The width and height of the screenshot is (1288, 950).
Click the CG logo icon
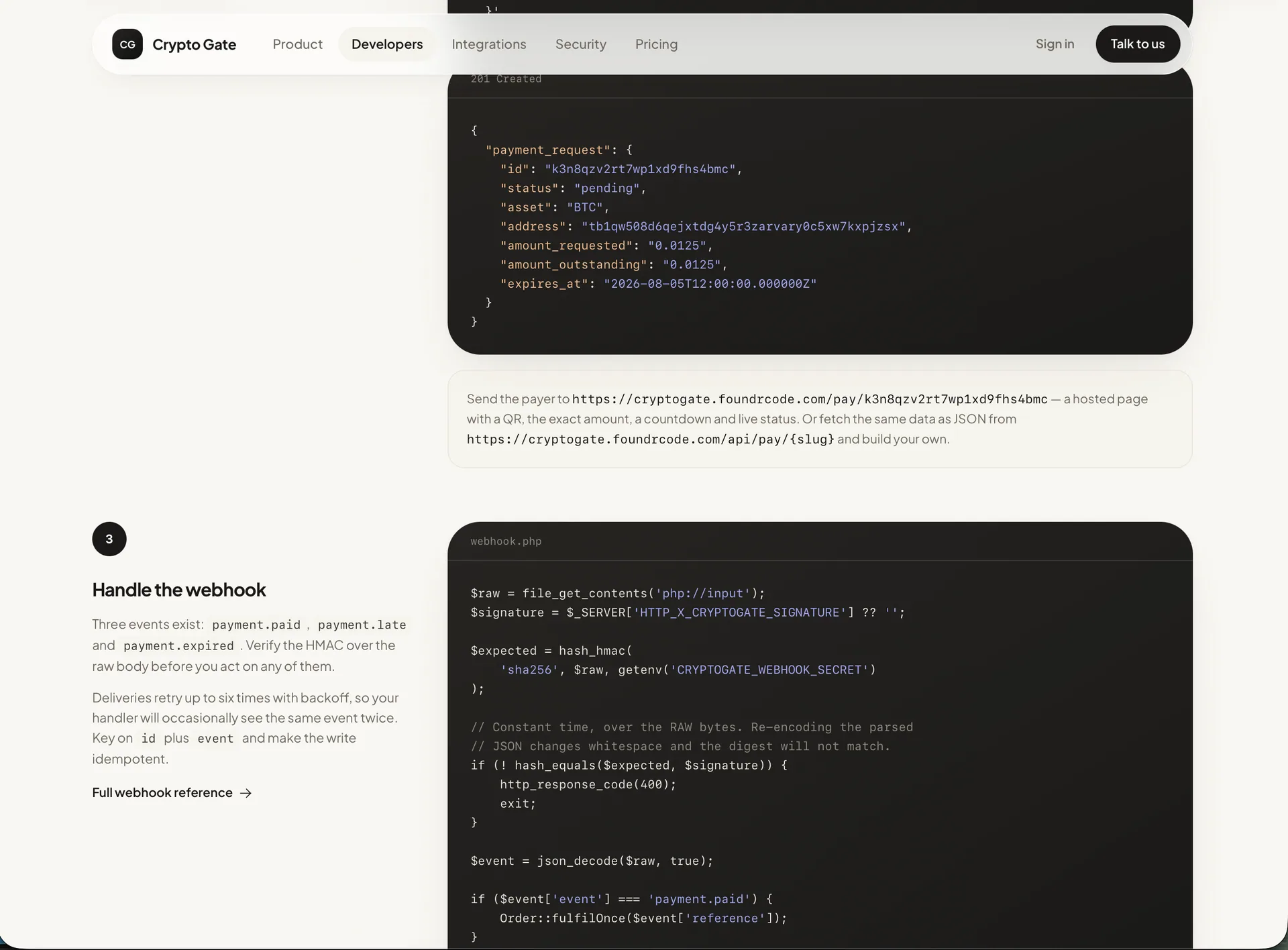127,44
